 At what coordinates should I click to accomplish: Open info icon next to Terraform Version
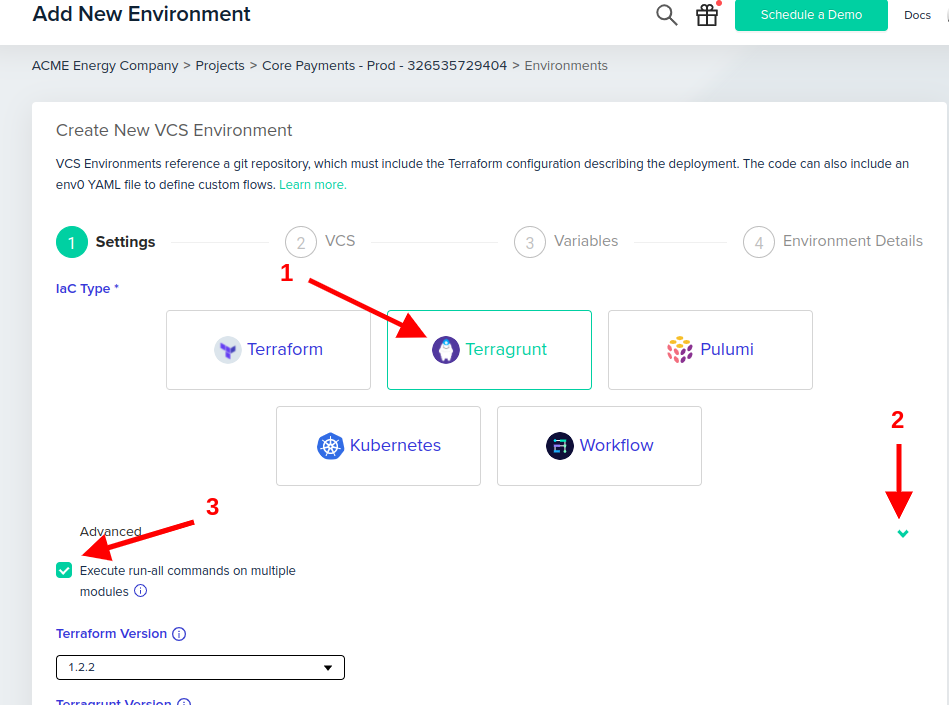[x=179, y=634]
